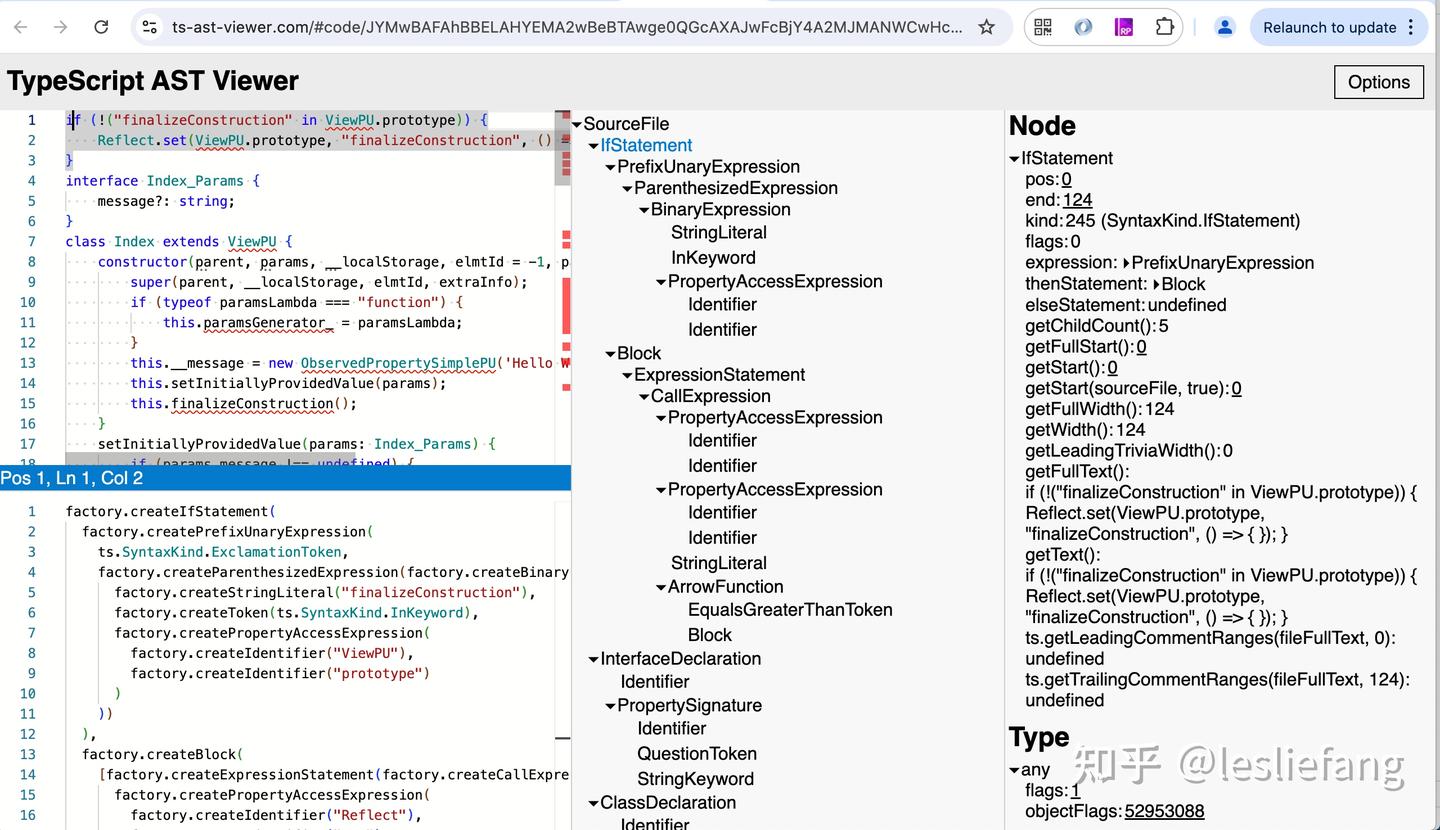The height and width of the screenshot is (830, 1440).
Task: Select the EqualsGreaterThanToken tree node
Action: pyautogui.click(x=790, y=610)
